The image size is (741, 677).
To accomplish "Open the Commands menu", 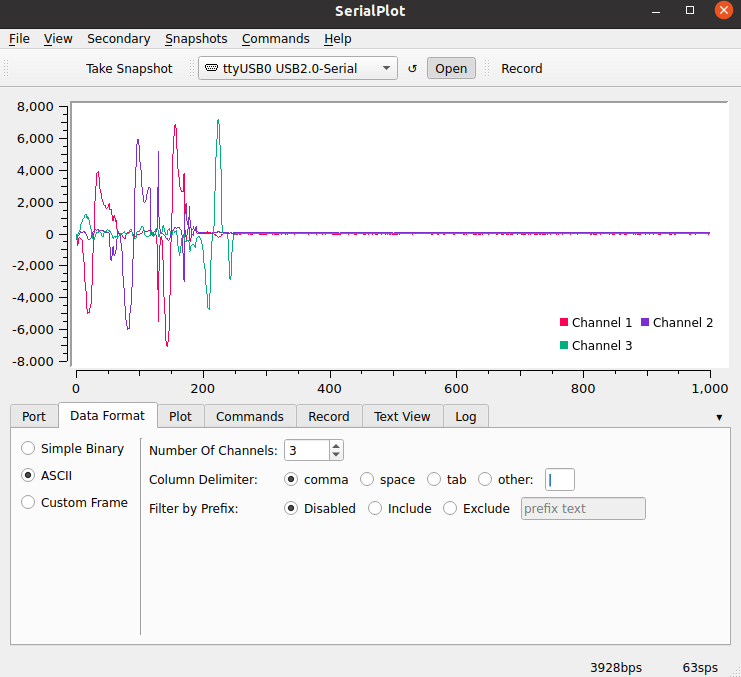I will click(276, 39).
